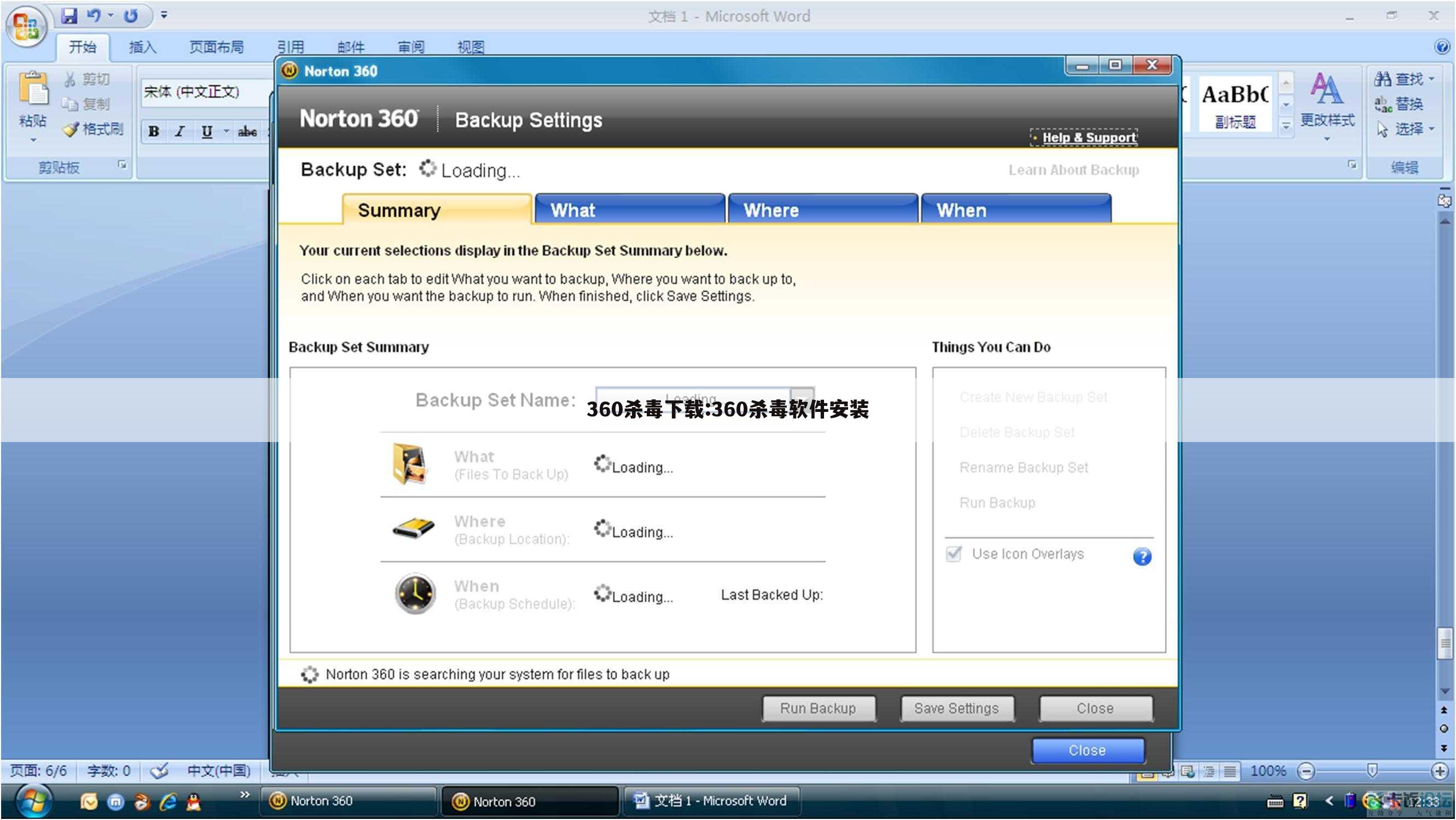Click zoom out minus button
Image resolution: width=1456 pixels, height=820 pixels.
point(1306,771)
